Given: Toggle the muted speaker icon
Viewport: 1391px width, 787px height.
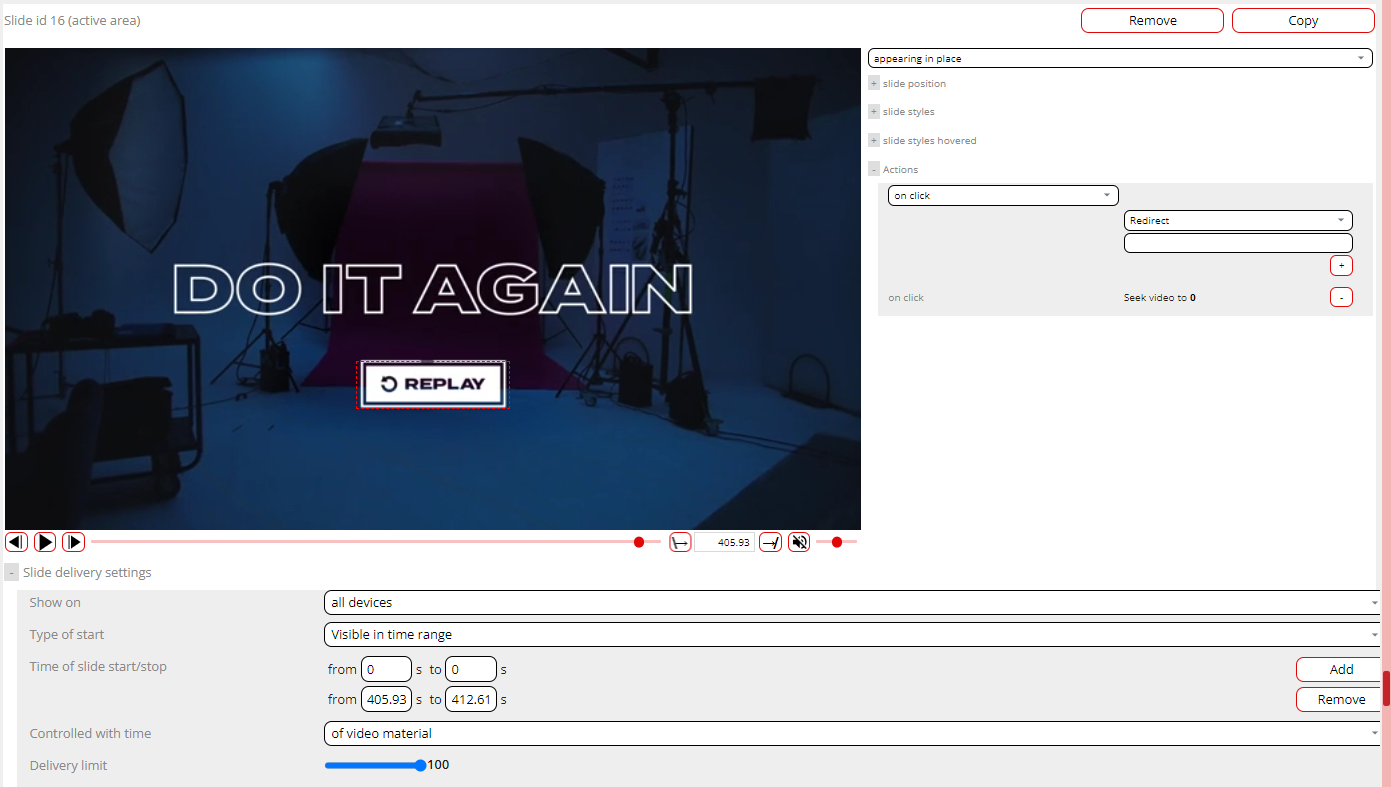Looking at the screenshot, I should (799, 542).
